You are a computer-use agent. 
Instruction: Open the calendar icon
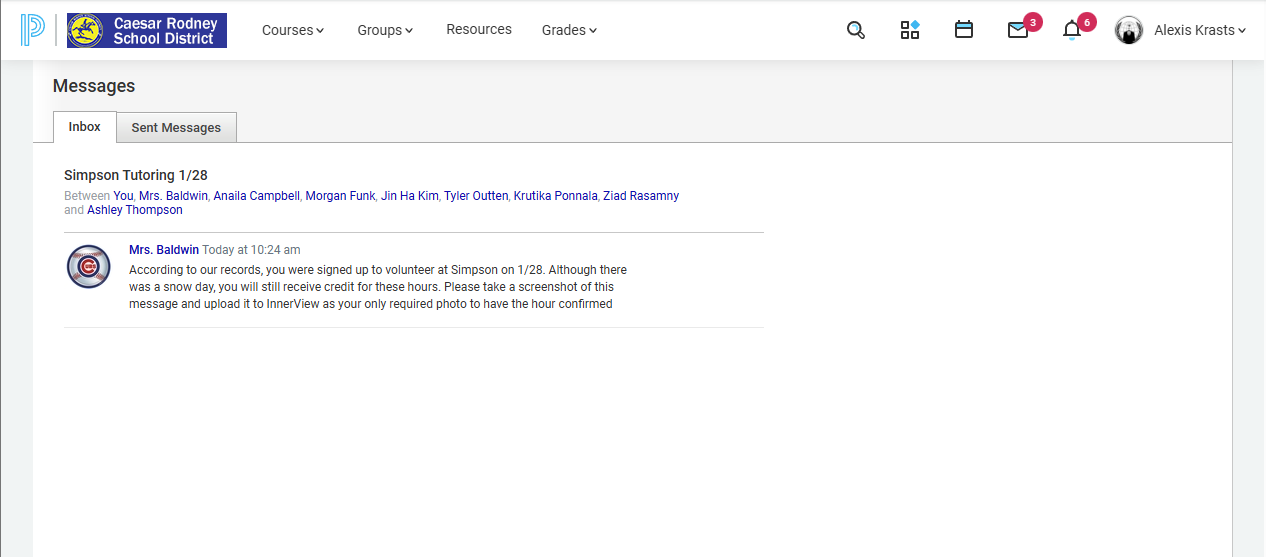pyautogui.click(x=964, y=30)
